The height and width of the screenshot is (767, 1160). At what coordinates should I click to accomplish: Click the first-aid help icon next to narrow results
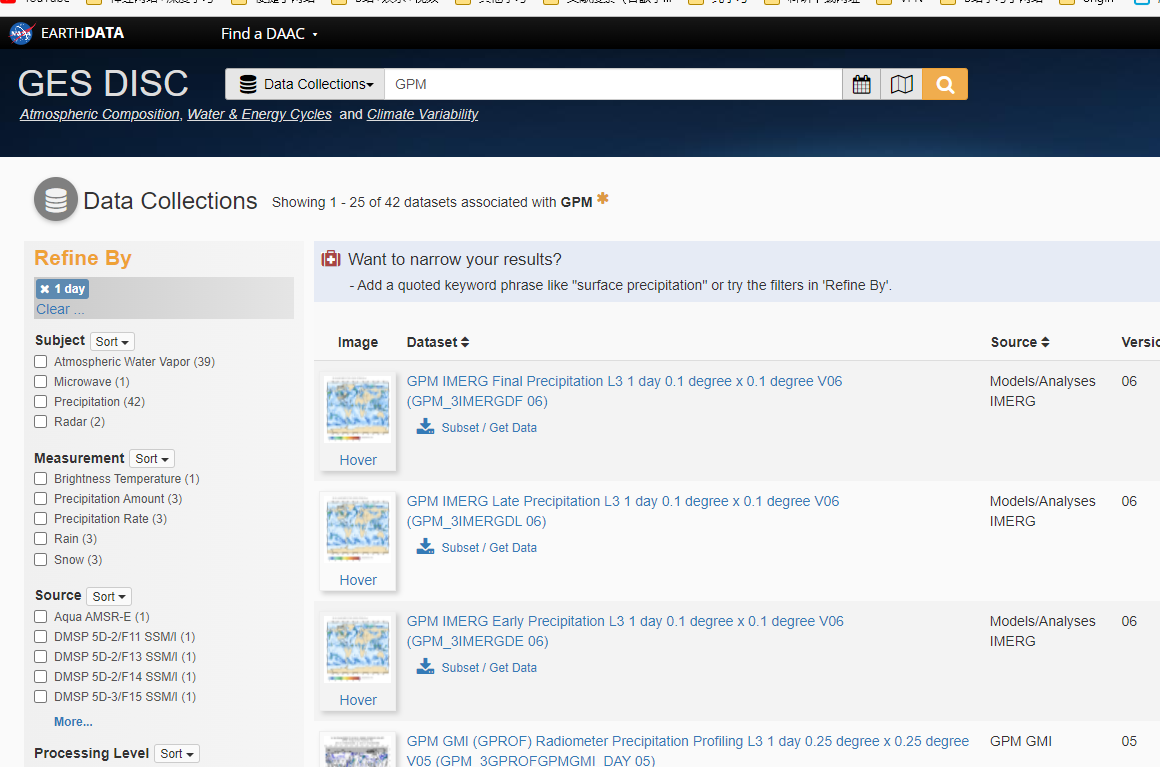click(x=331, y=259)
